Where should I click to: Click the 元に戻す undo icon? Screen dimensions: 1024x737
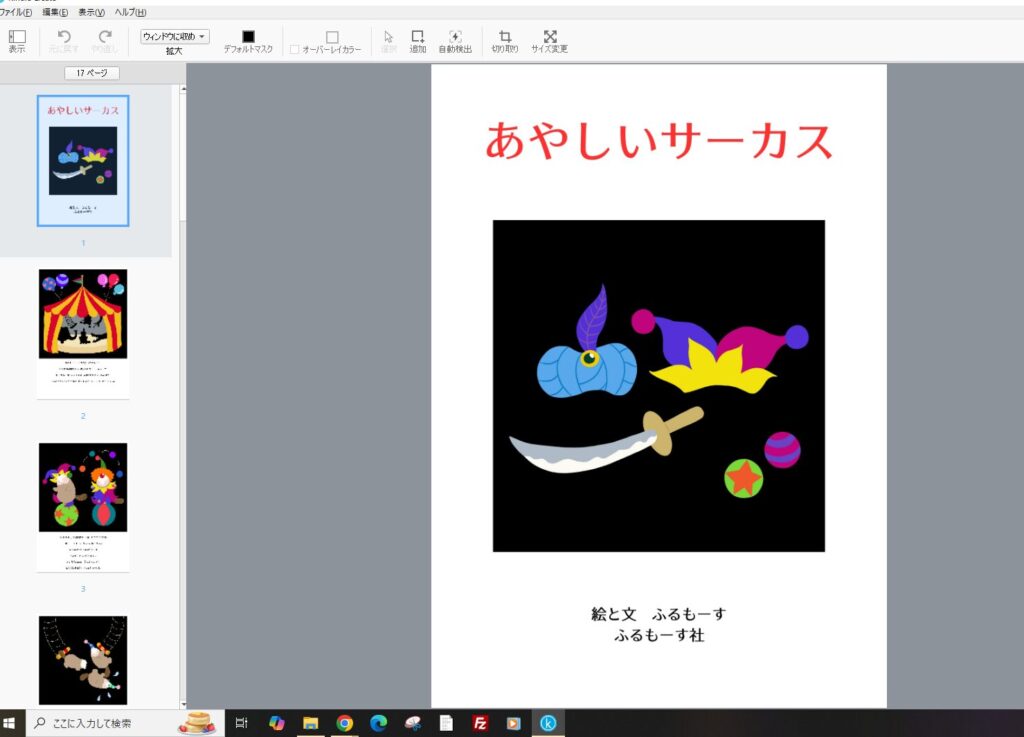pos(64,37)
